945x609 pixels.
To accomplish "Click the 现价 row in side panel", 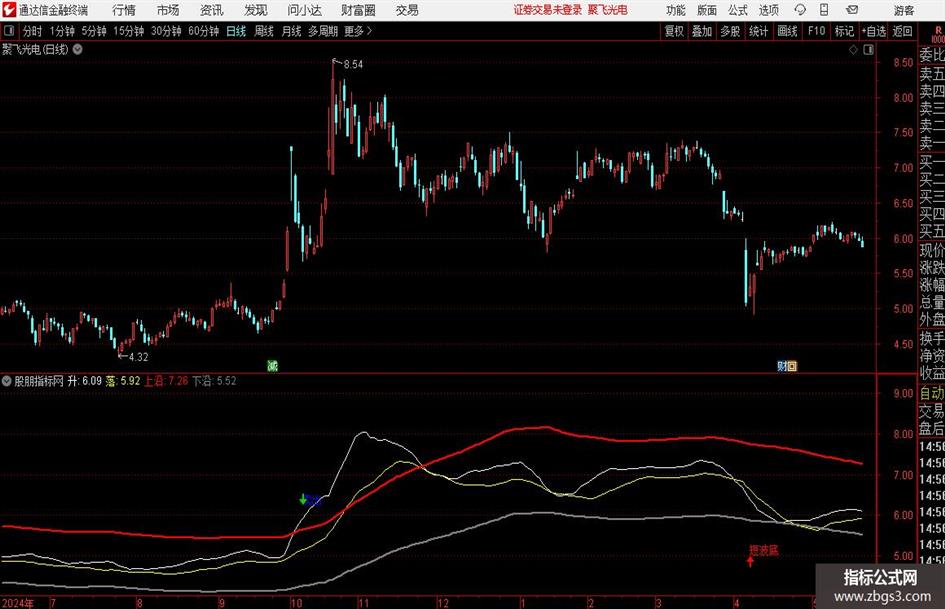I will pos(932,250).
